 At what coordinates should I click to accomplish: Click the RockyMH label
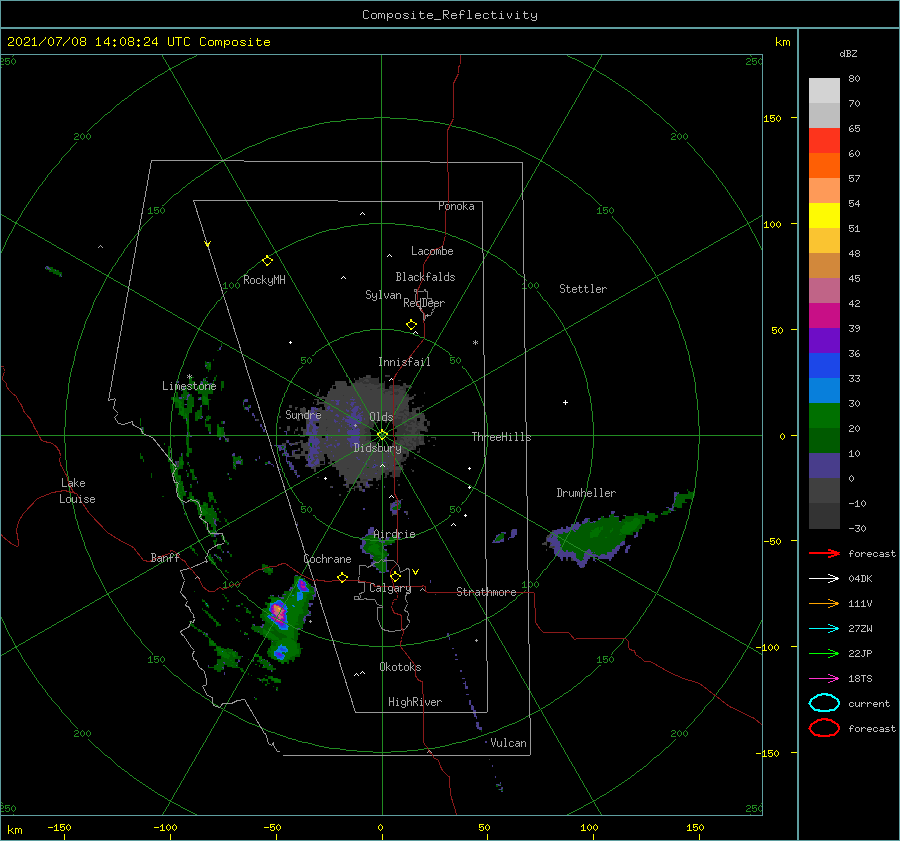(x=264, y=281)
